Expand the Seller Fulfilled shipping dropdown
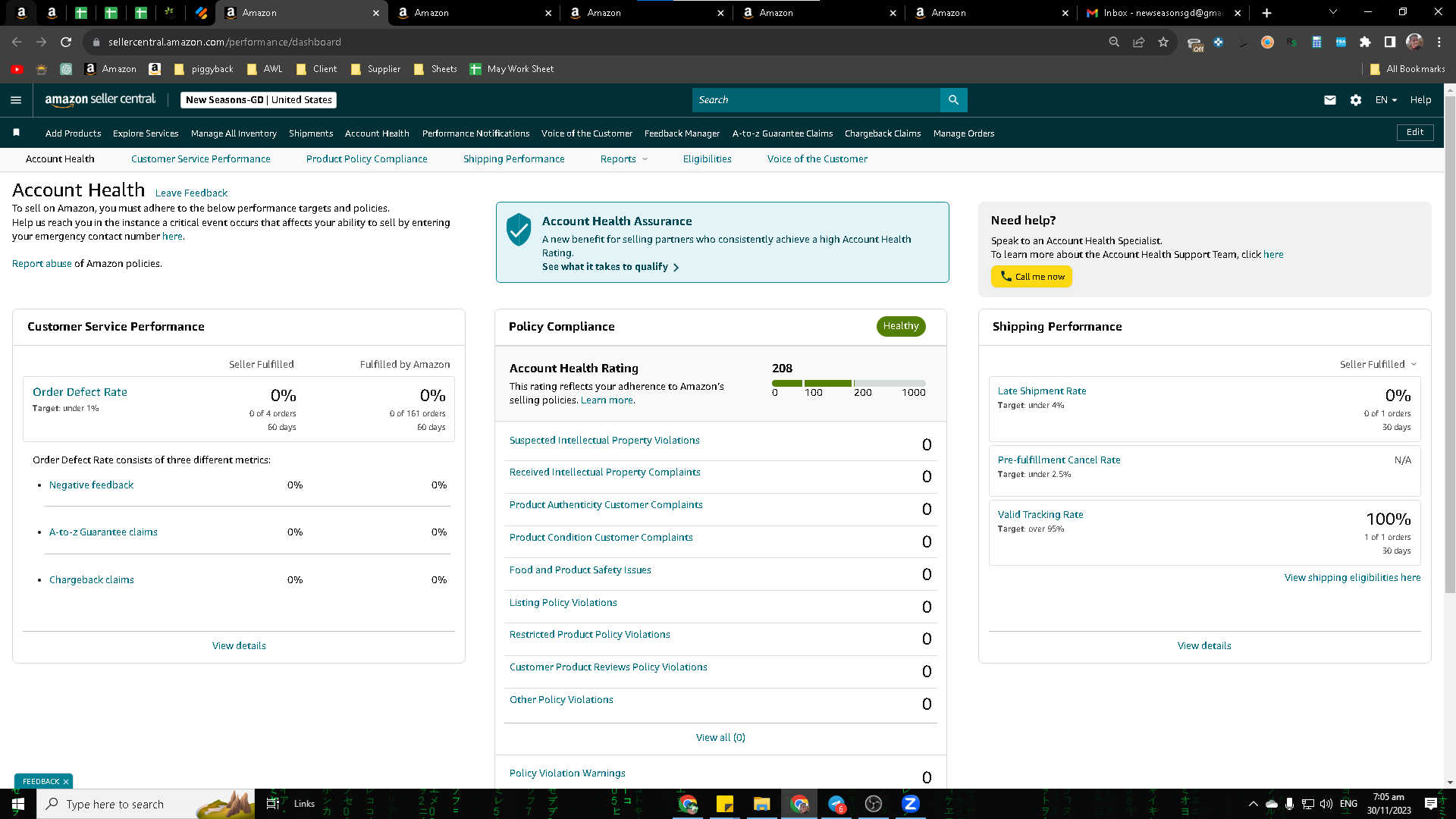This screenshot has height=819, width=1456. point(1378,364)
